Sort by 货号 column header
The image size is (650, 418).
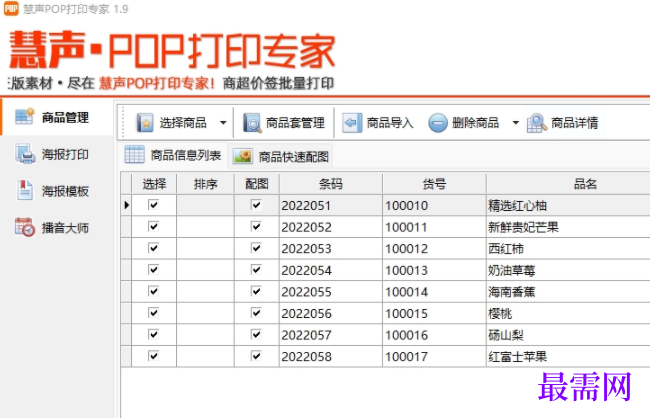[x=434, y=184]
